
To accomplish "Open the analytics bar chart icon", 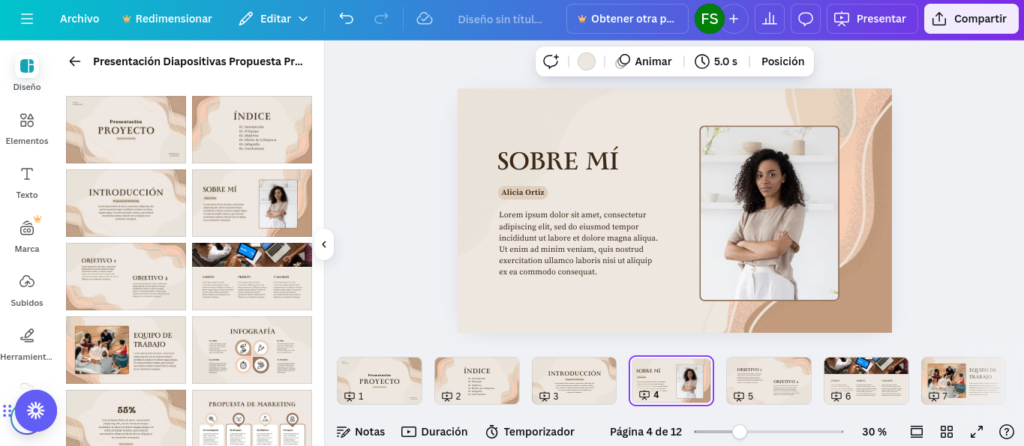I will [x=769, y=19].
